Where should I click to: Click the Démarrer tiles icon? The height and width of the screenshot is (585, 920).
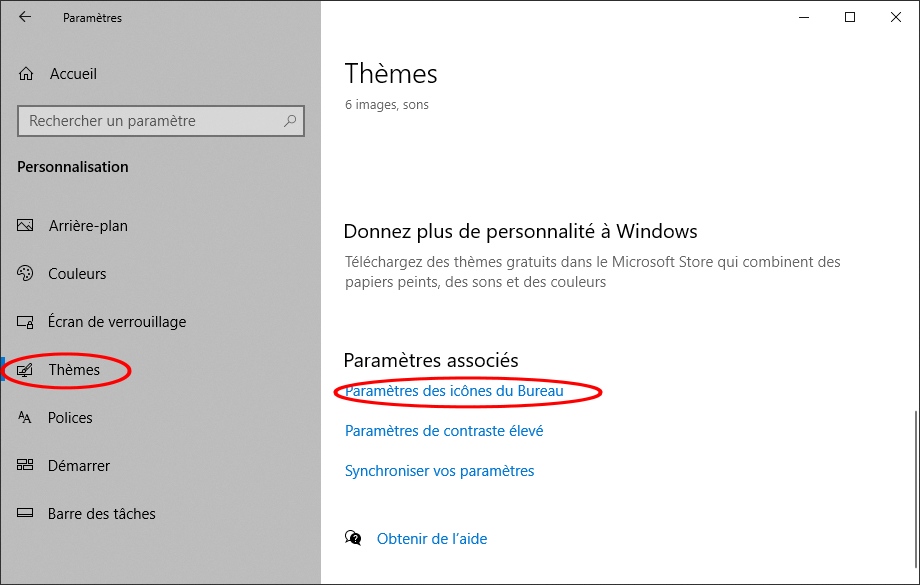(x=25, y=465)
